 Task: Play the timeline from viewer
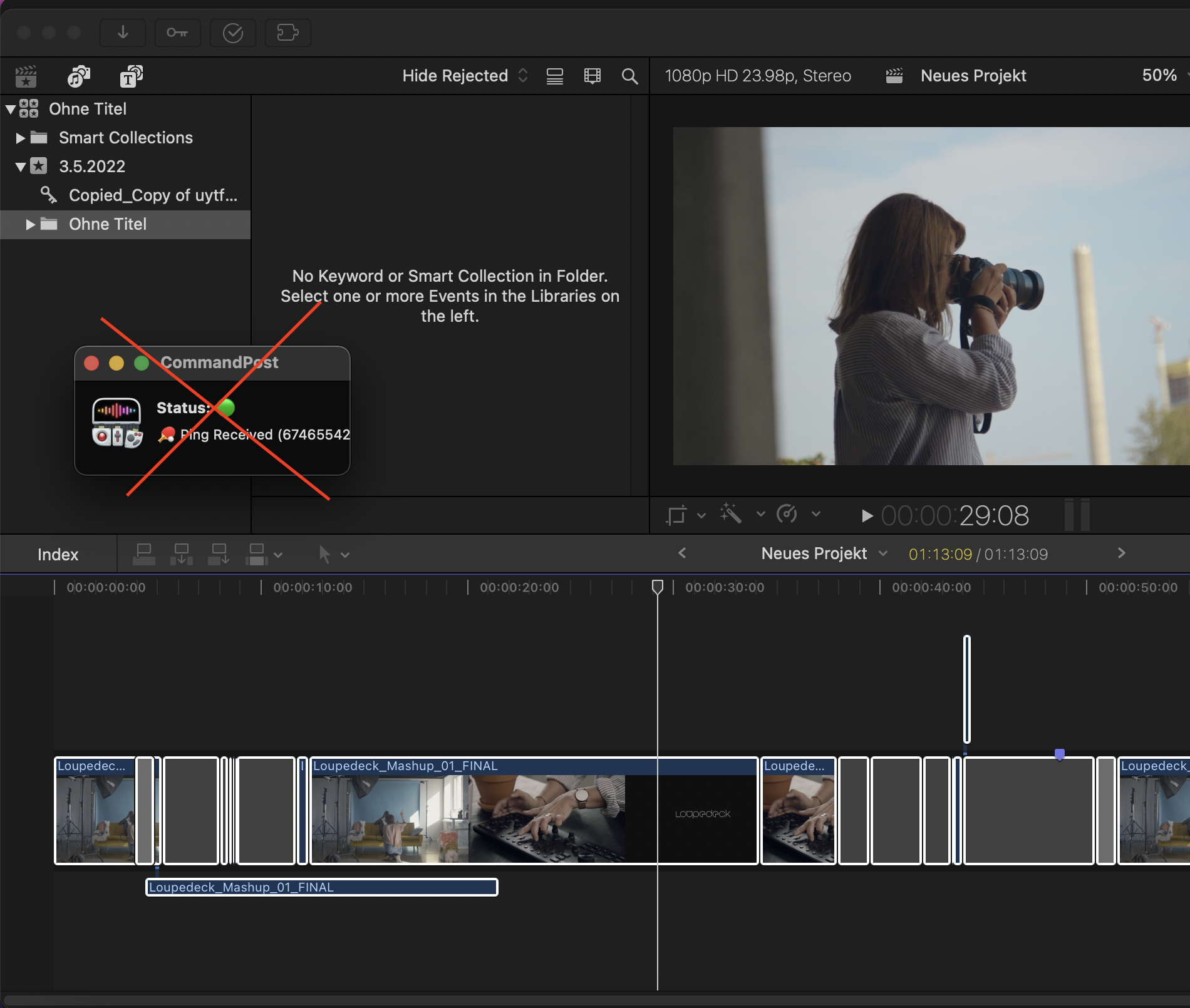coord(867,516)
